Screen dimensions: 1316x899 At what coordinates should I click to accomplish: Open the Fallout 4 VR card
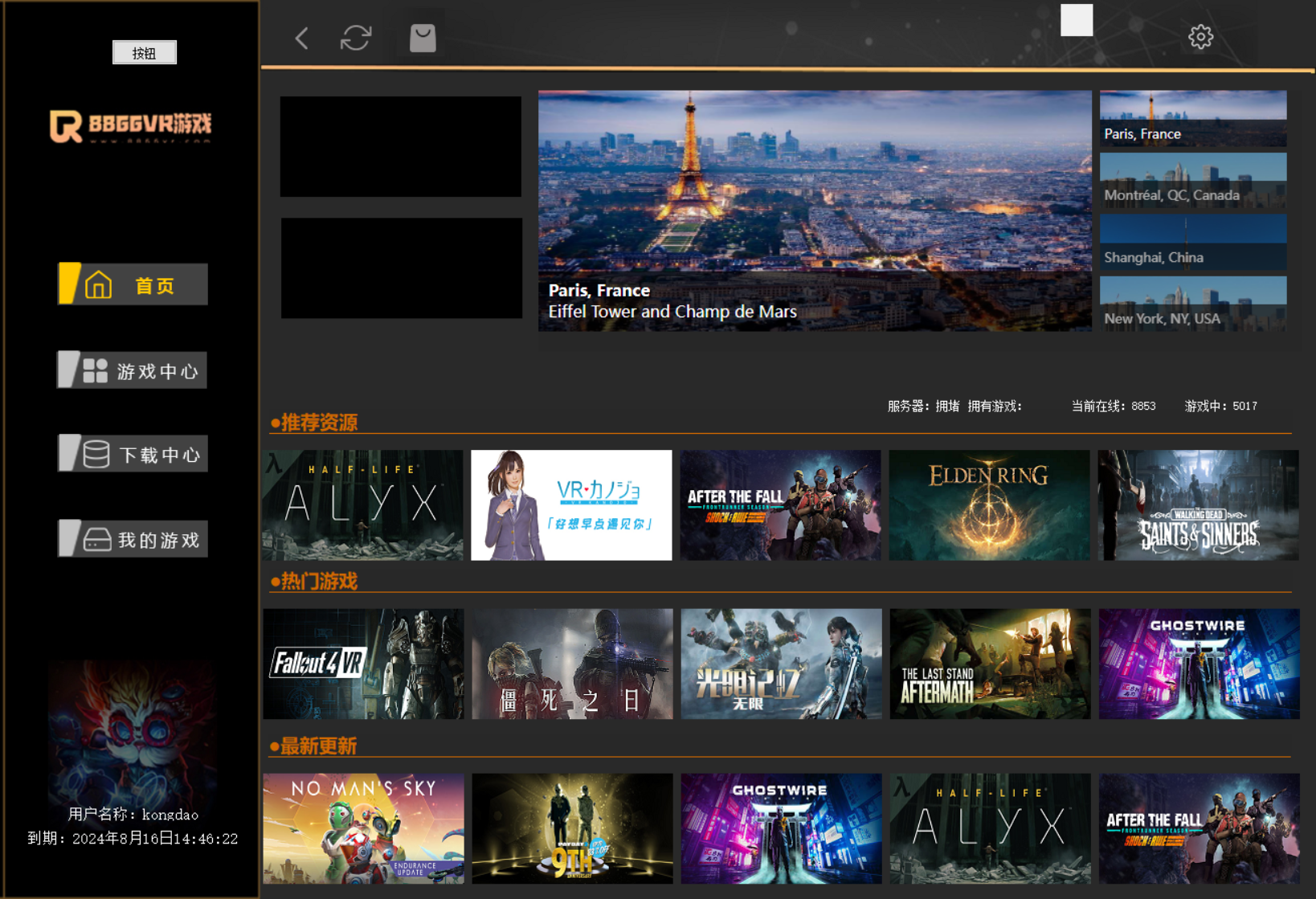pos(364,664)
